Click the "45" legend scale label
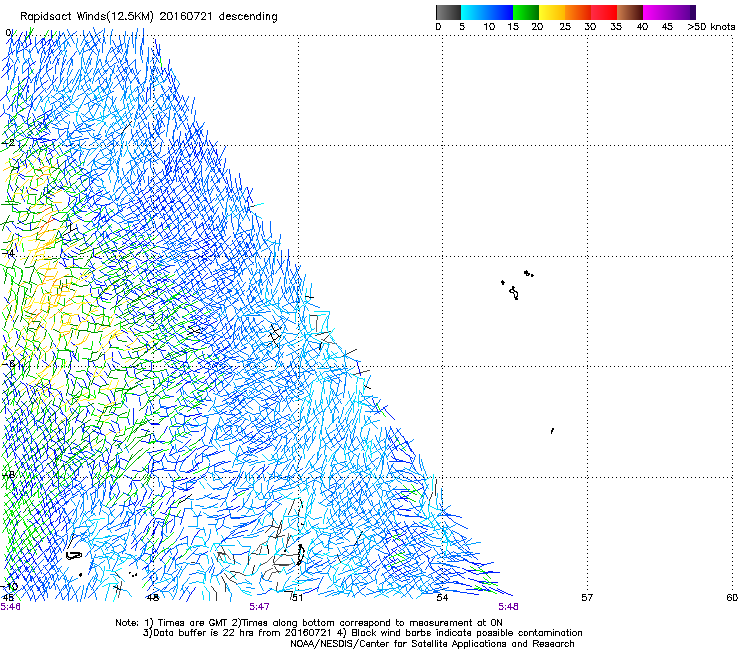This screenshot has height=650, width=740. tap(667, 27)
